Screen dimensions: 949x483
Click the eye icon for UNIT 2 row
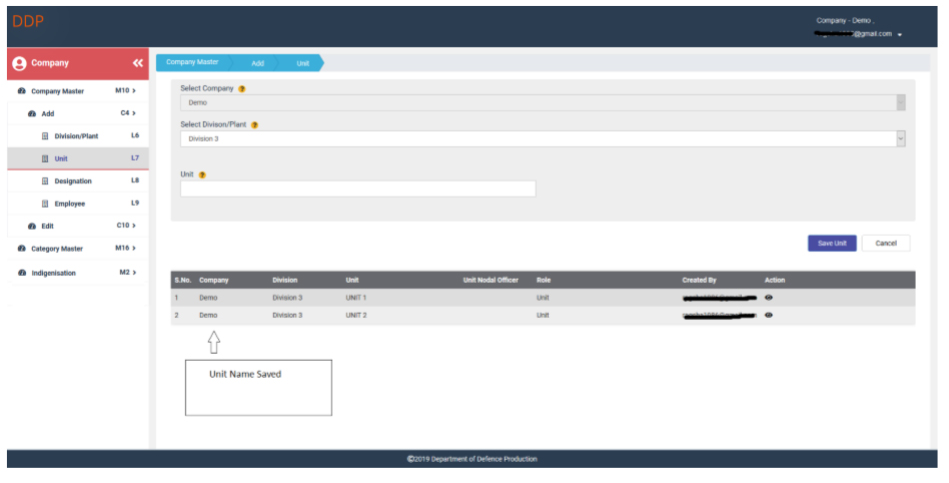(768, 315)
